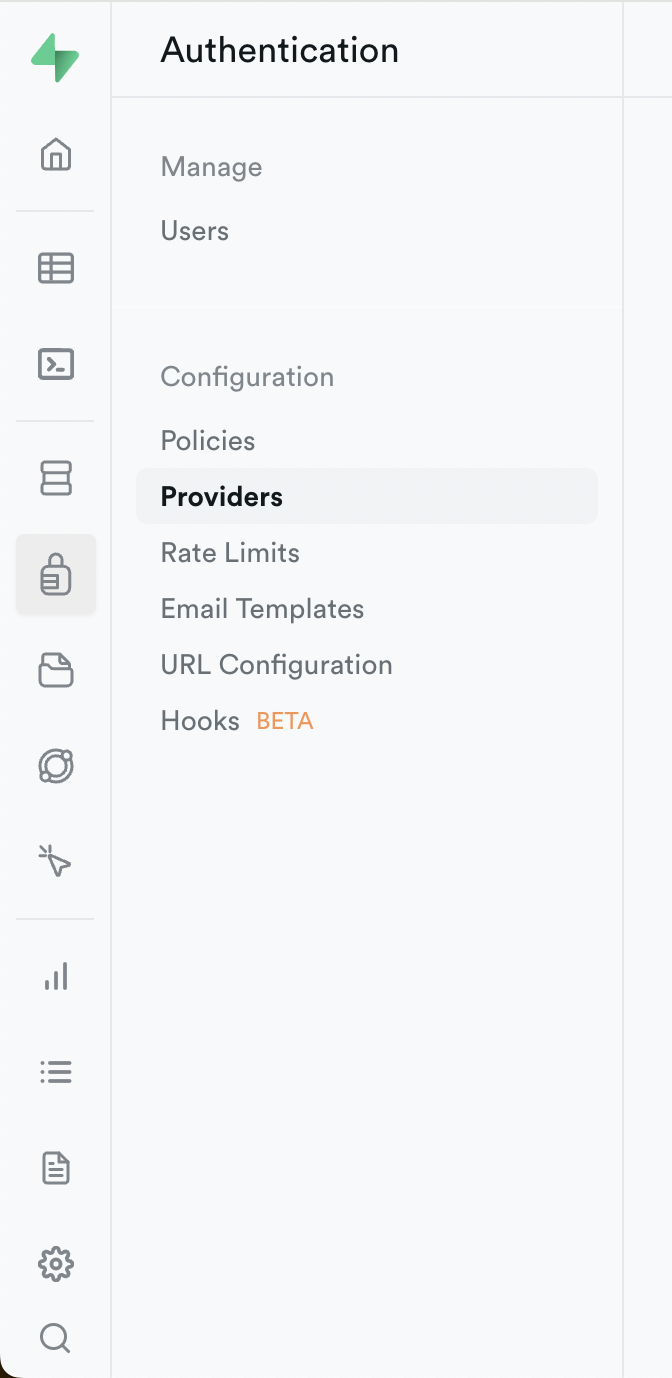Open the API Docs document icon
The width and height of the screenshot is (672, 1378).
(56, 1168)
